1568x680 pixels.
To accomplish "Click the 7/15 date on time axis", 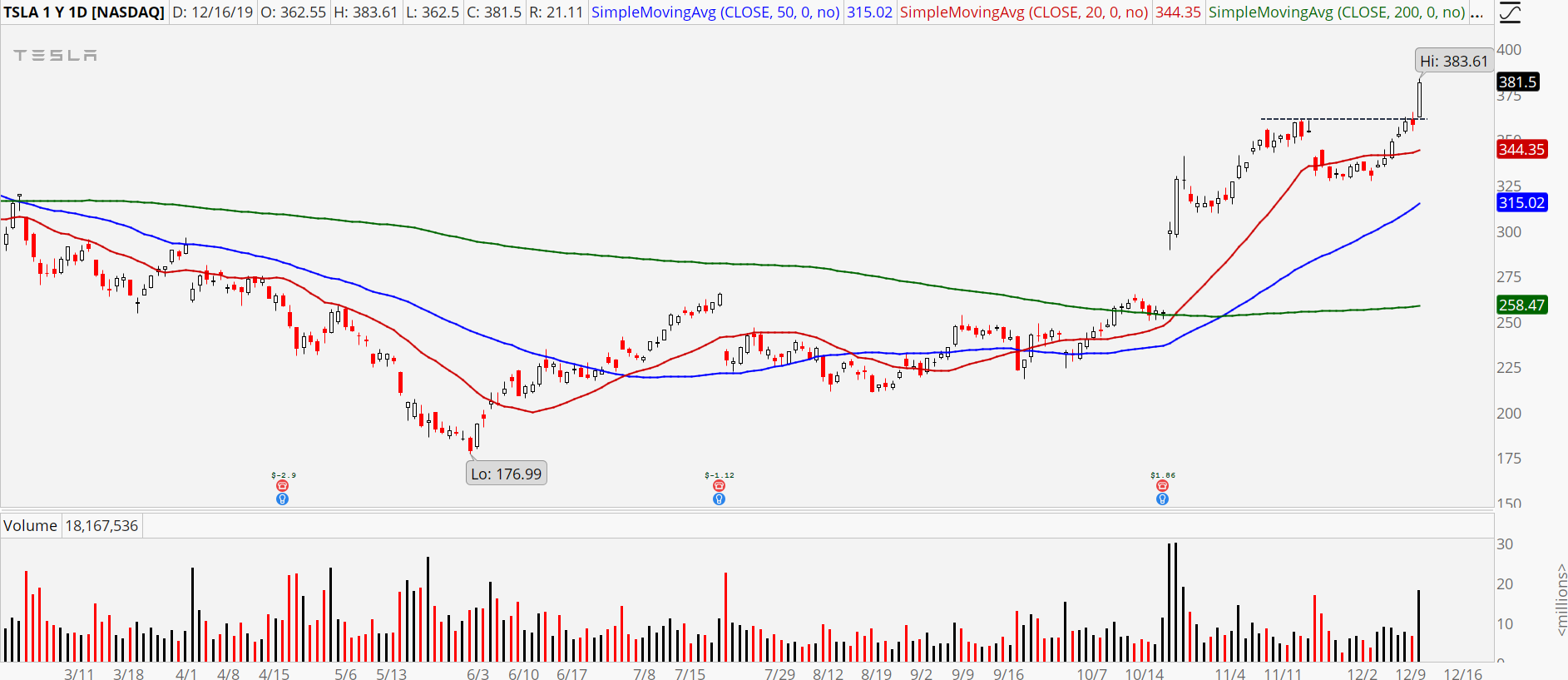I will [x=690, y=673].
